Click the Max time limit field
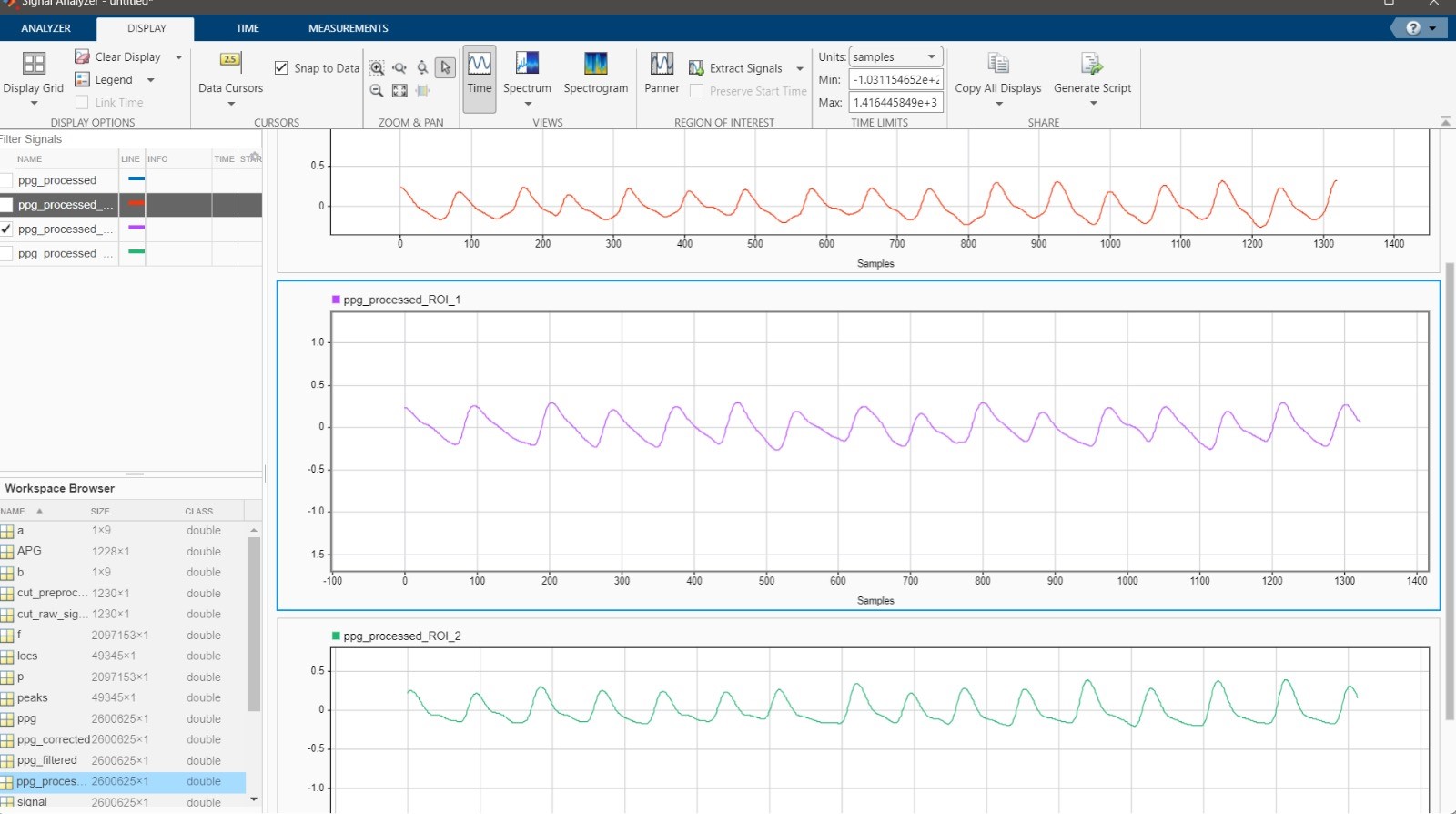Screen dimensions: 1456x814 (x=895, y=102)
